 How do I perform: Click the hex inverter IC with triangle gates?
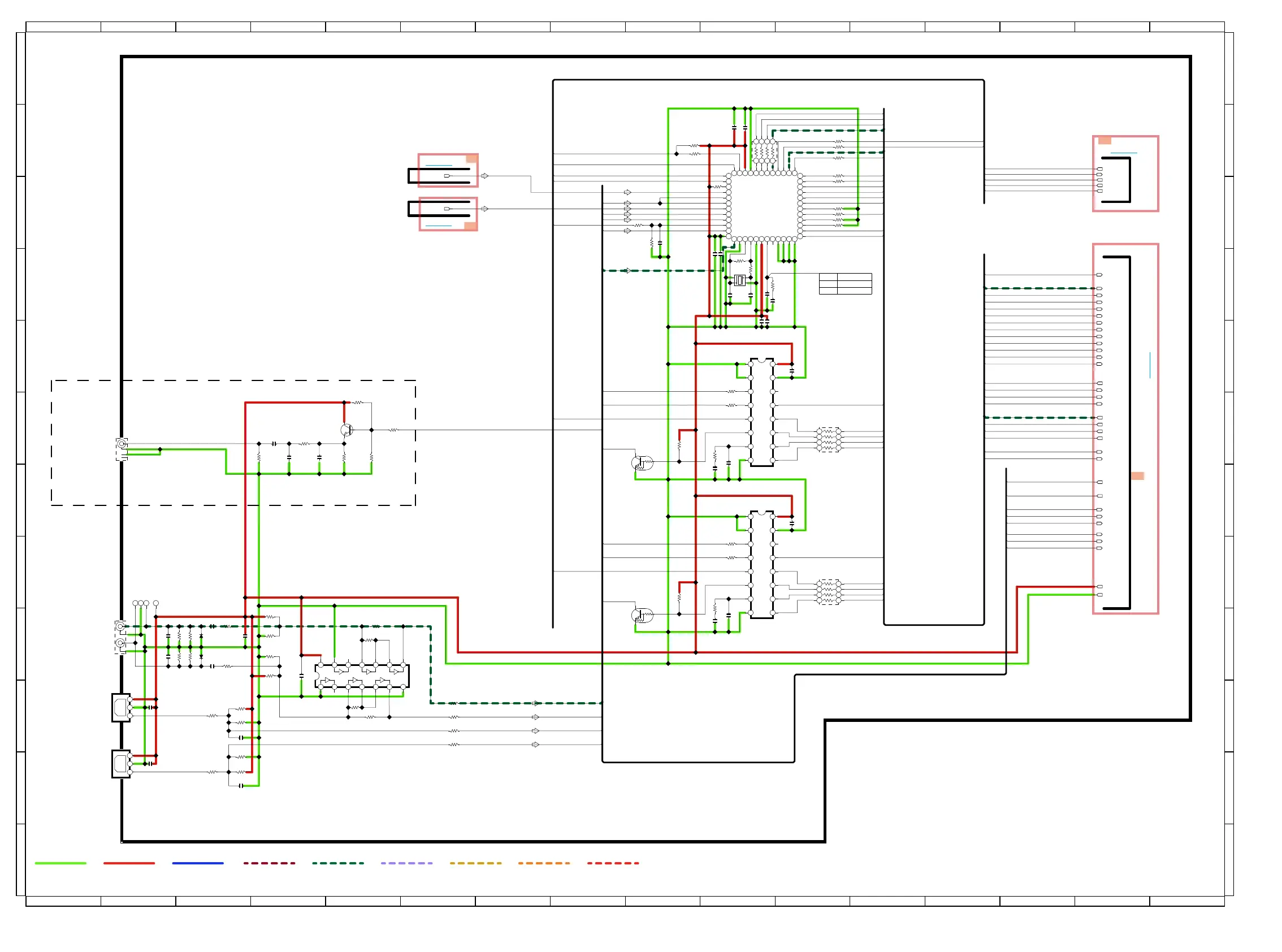pos(362,676)
